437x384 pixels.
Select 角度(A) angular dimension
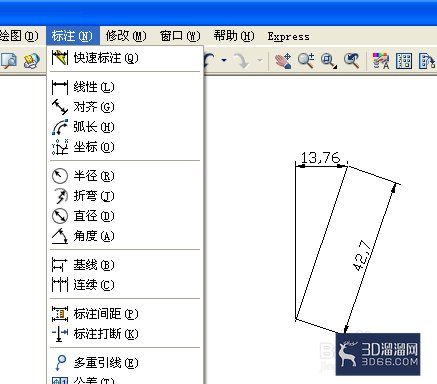coord(125,236)
